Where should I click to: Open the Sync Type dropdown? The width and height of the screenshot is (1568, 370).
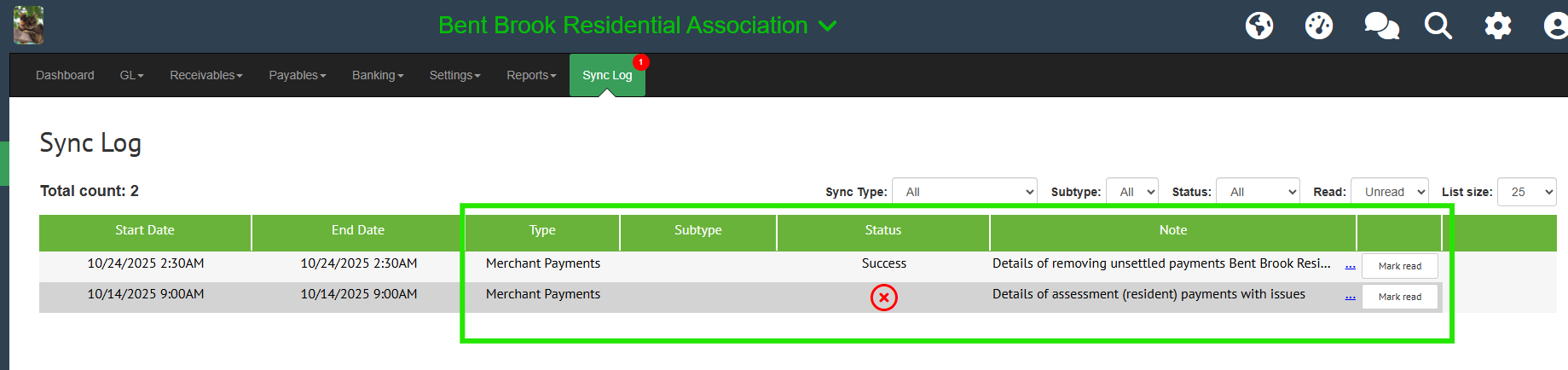[x=964, y=192]
